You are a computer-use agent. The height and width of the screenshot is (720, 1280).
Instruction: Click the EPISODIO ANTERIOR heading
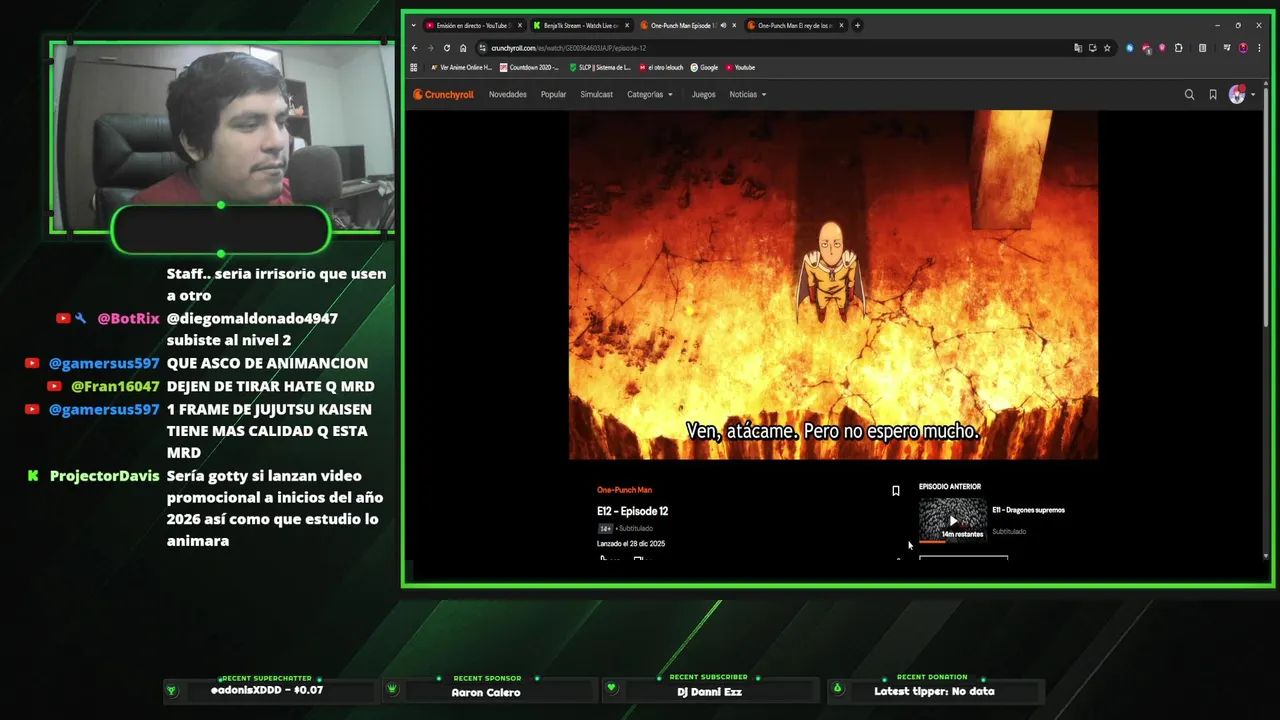pos(950,487)
